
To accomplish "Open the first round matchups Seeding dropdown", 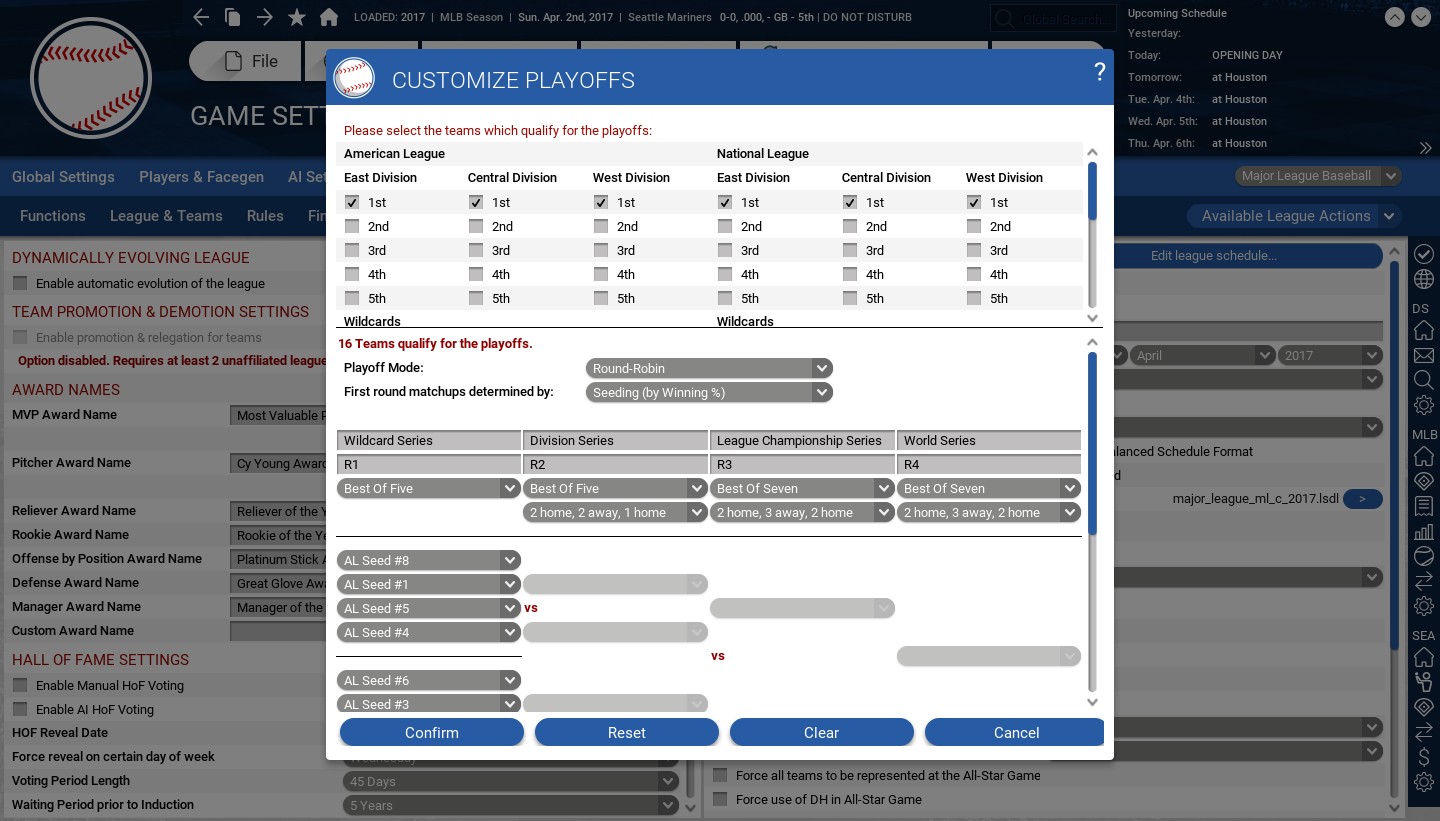I will (709, 392).
